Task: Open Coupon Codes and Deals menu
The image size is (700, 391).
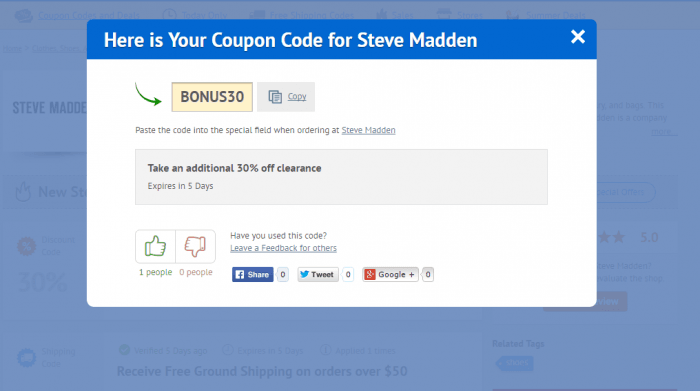Action: pos(89,16)
